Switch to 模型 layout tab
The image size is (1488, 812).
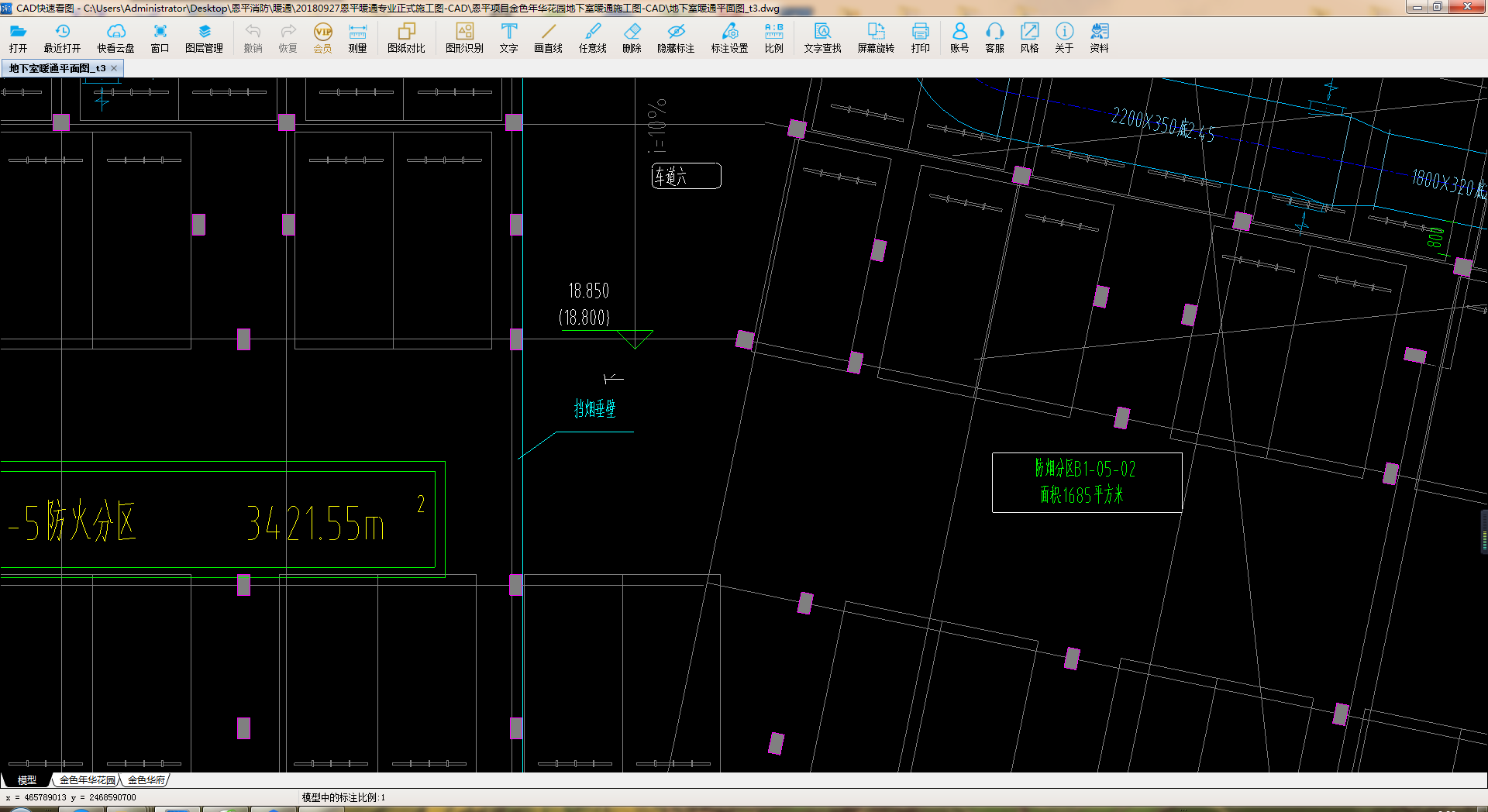(x=26, y=780)
